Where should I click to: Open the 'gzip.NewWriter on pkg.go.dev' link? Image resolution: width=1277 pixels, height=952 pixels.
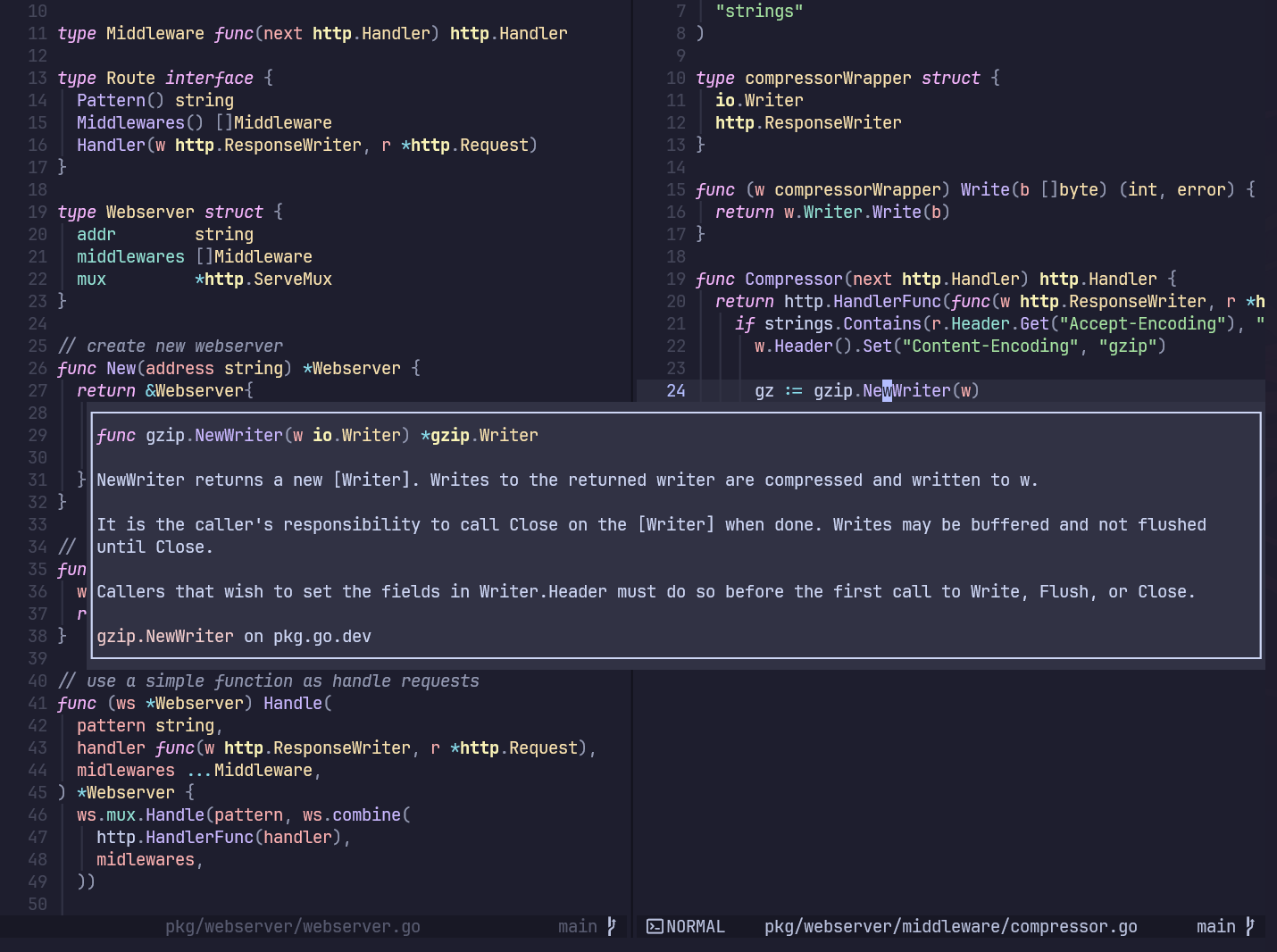[x=234, y=636]
